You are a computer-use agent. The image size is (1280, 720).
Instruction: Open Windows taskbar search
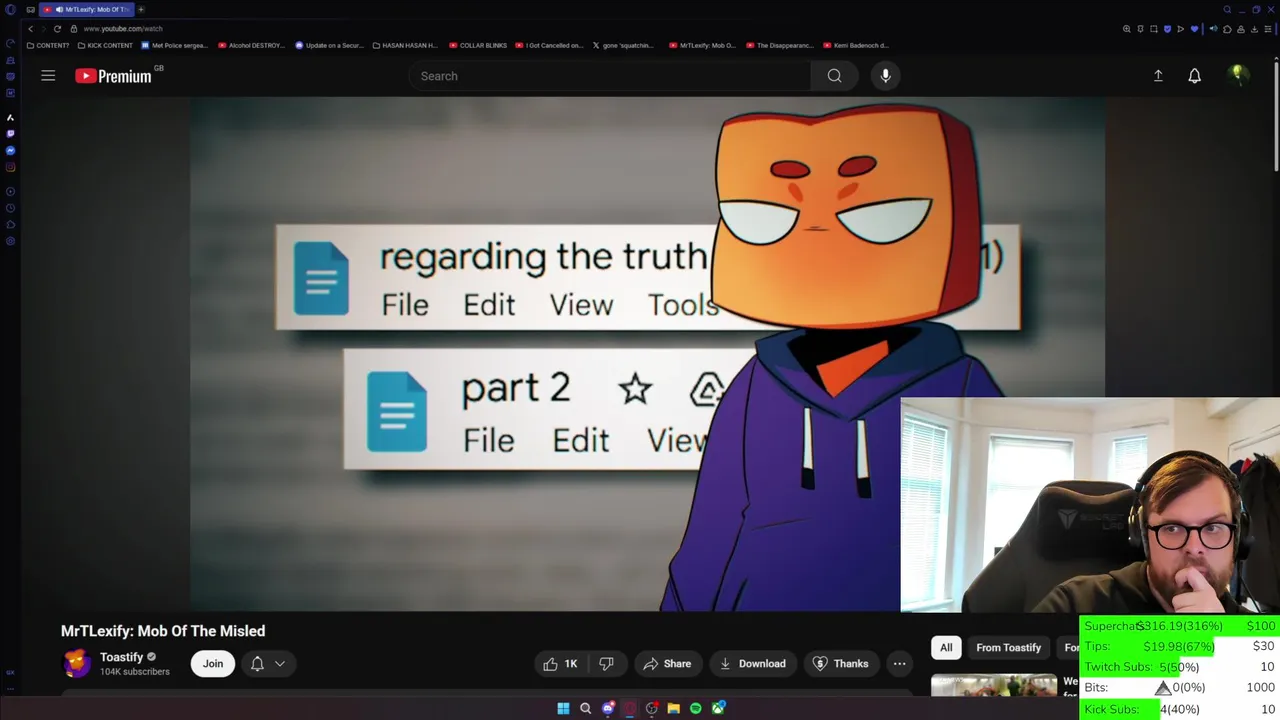click(585, 708)
